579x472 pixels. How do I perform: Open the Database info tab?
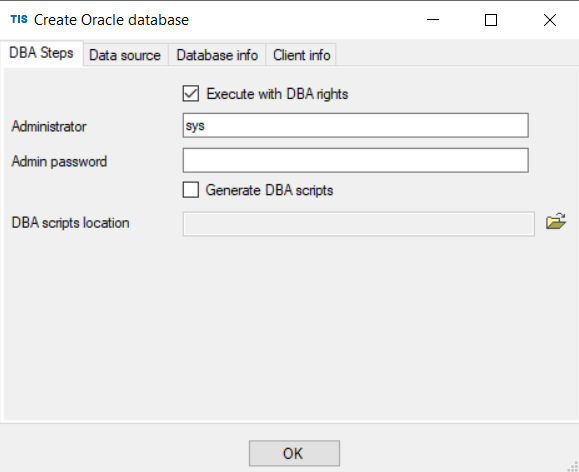click(217, 55)
